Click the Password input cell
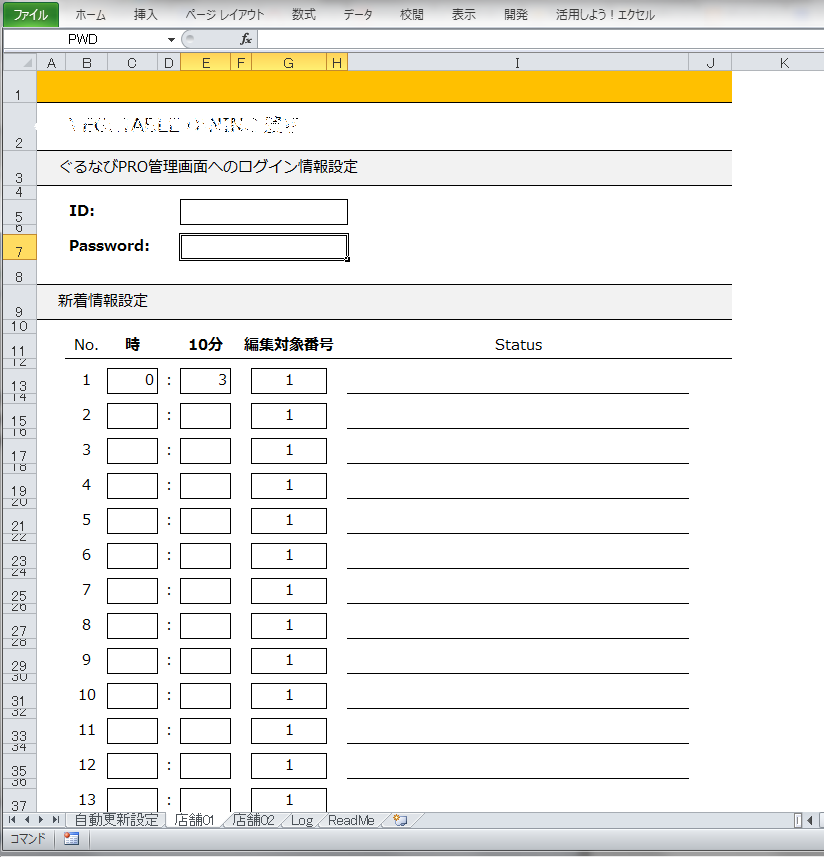Screen dimensions: 824x857 pos(264,247)
